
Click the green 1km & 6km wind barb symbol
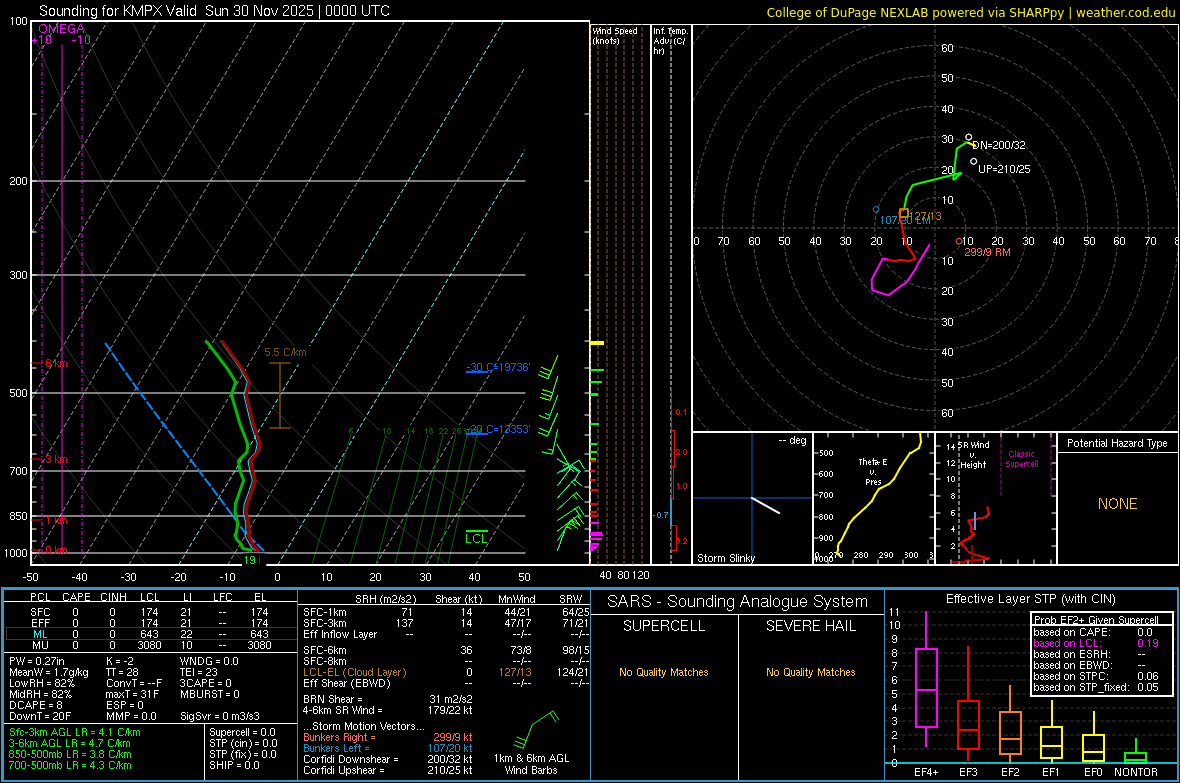tap(537, 729)
